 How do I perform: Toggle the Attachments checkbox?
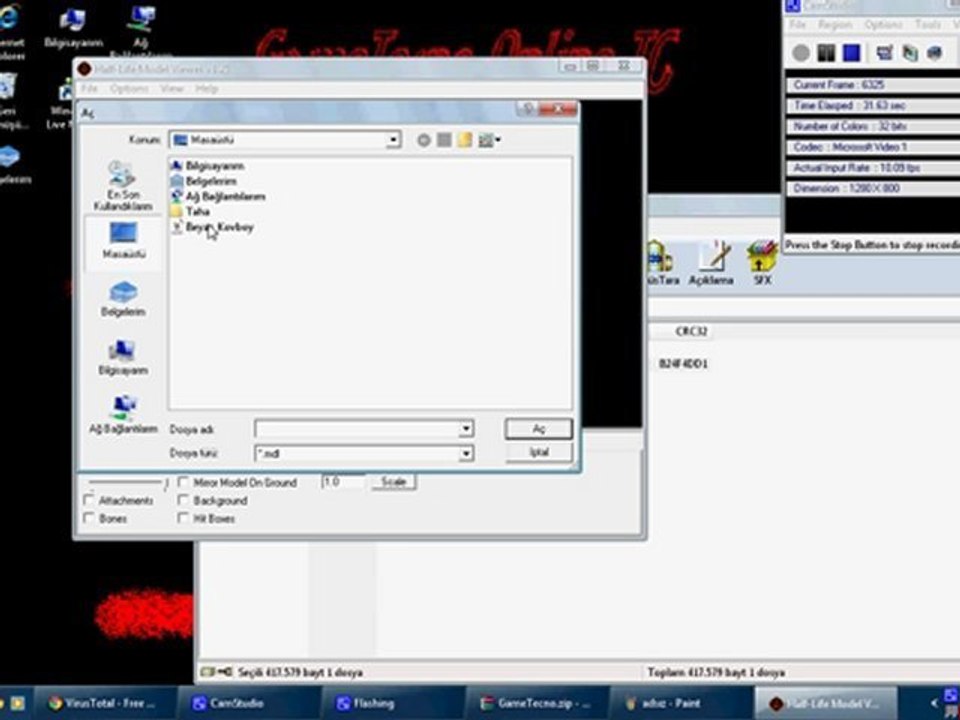(x=89, y=500)
